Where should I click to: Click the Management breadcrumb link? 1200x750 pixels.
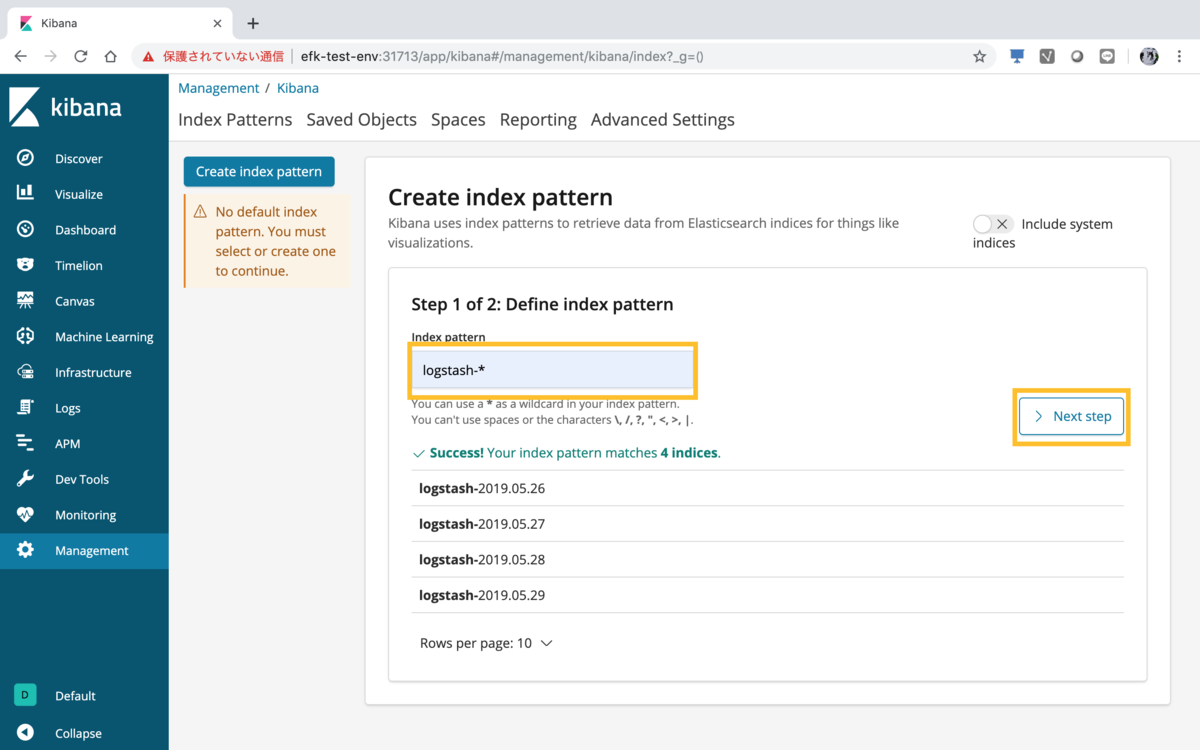click(218, 88)
